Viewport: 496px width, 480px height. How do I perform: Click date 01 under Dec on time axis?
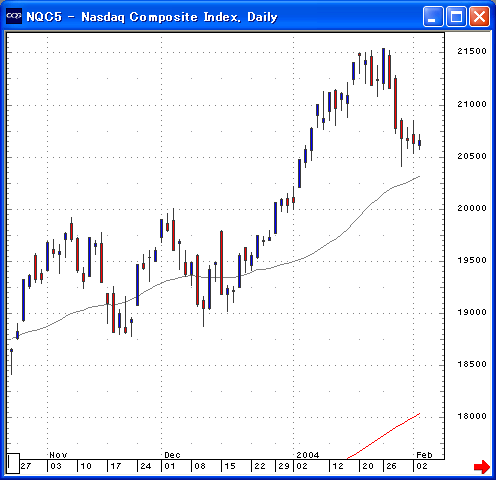click(170, 466)
